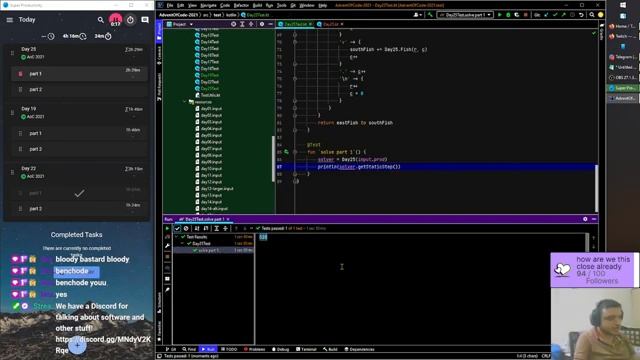
Task: Click the red Stop icon in main toolbar
Action: point(526,15)
